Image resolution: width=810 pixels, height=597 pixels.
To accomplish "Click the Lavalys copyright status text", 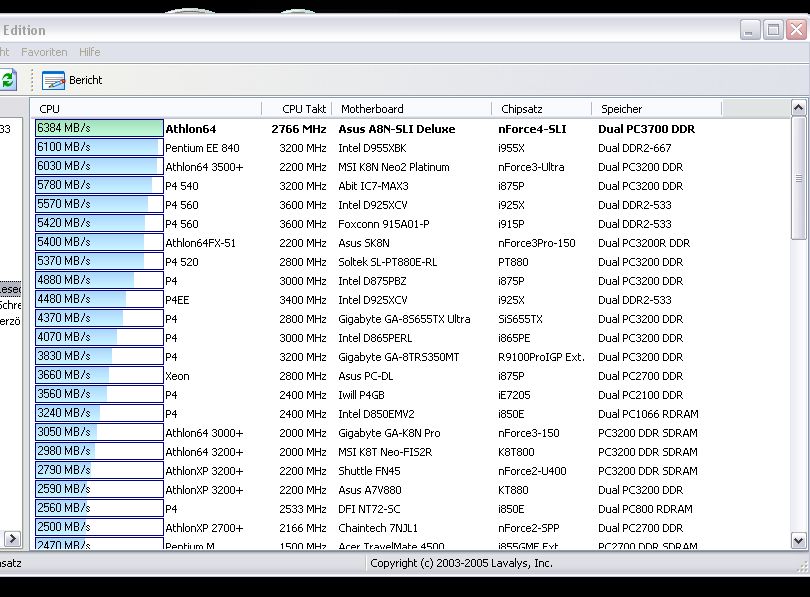I will click(461, 563).
